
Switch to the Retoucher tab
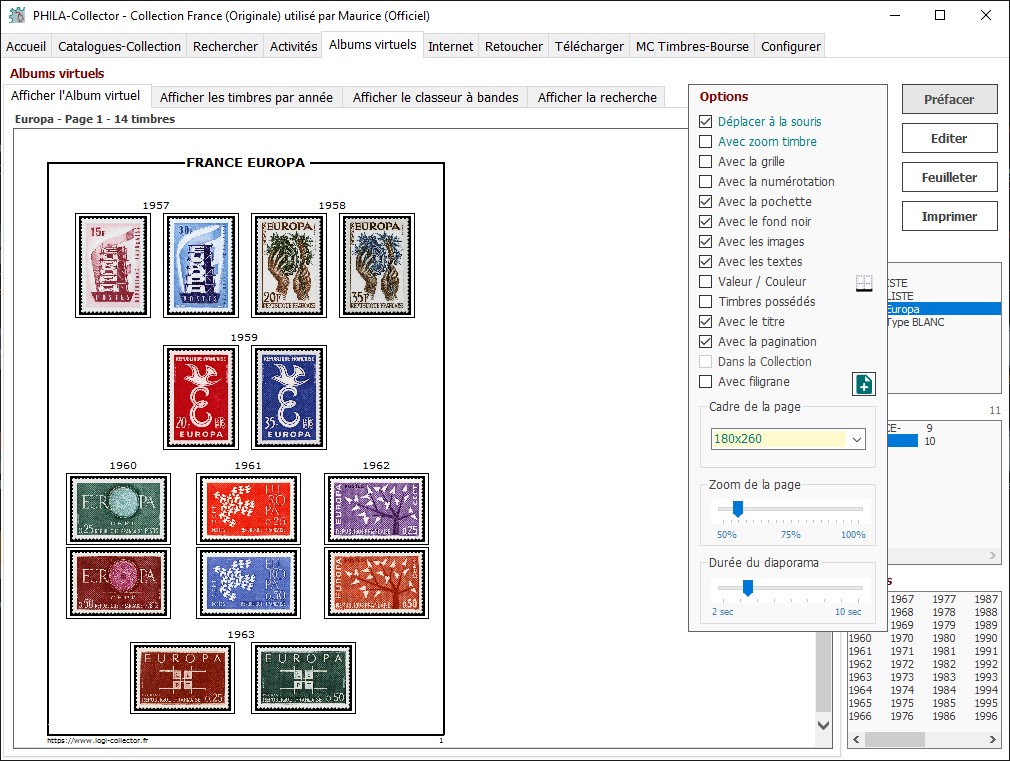tap(513, 46)
